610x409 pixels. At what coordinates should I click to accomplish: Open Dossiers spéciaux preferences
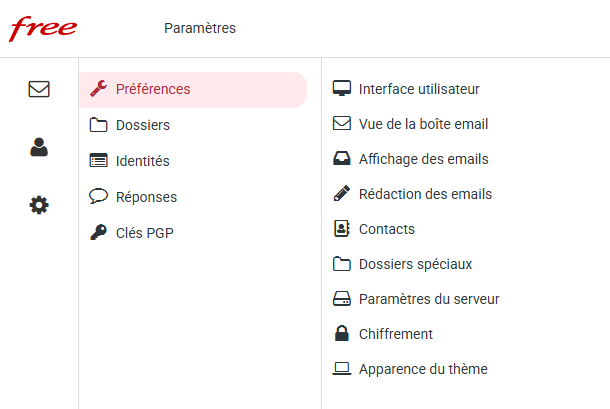415,264
